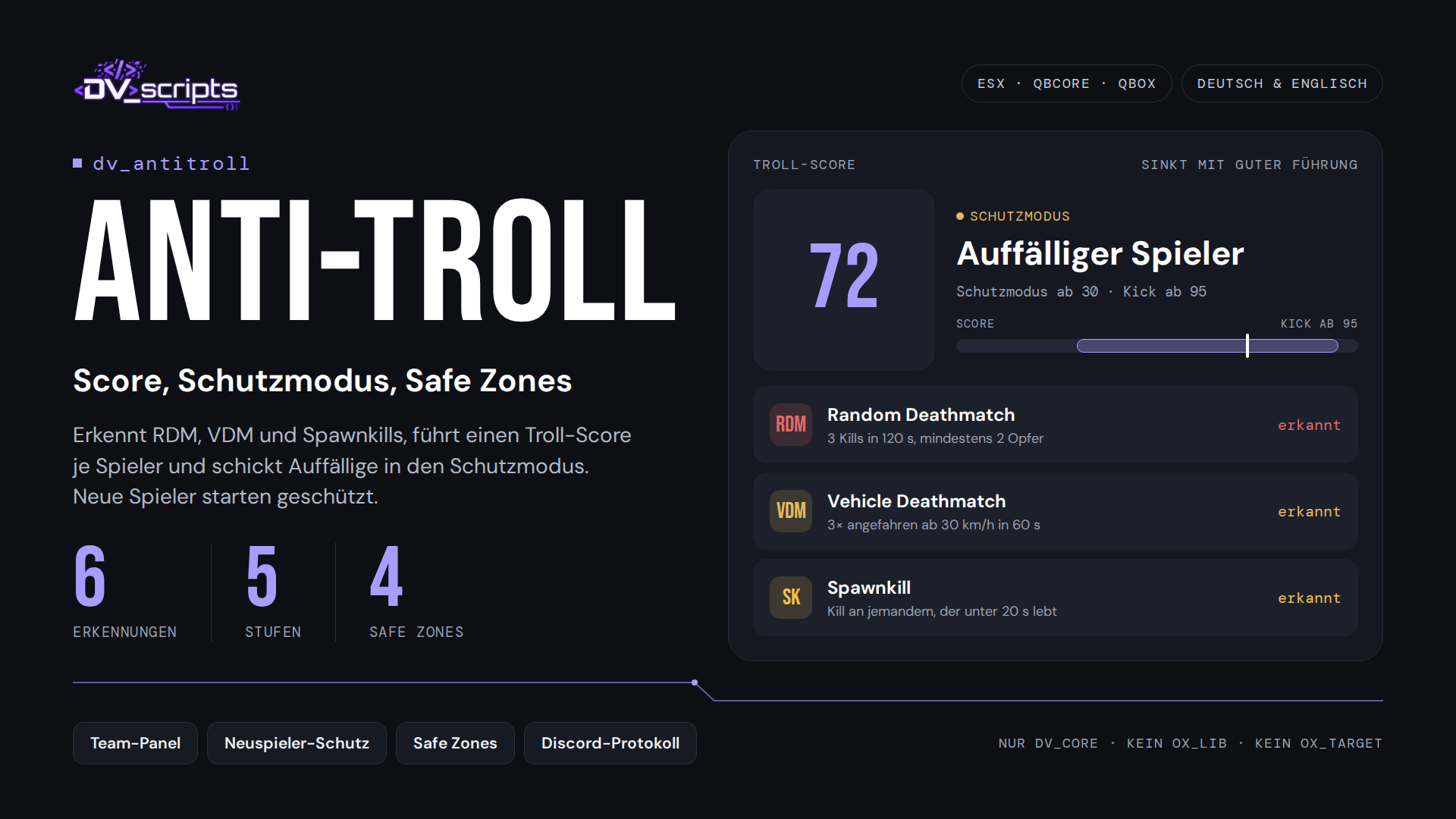Click the '5 STUFEN' stat
The height and width of the screenshot is (819, 1456).
pyautogui.click(x=273, y=592)
